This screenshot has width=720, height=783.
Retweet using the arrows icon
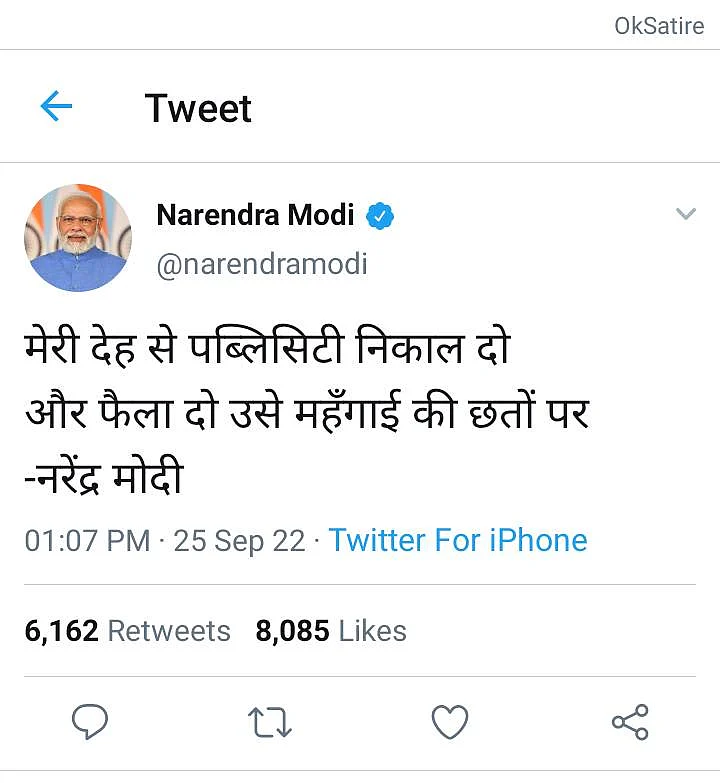270,721
